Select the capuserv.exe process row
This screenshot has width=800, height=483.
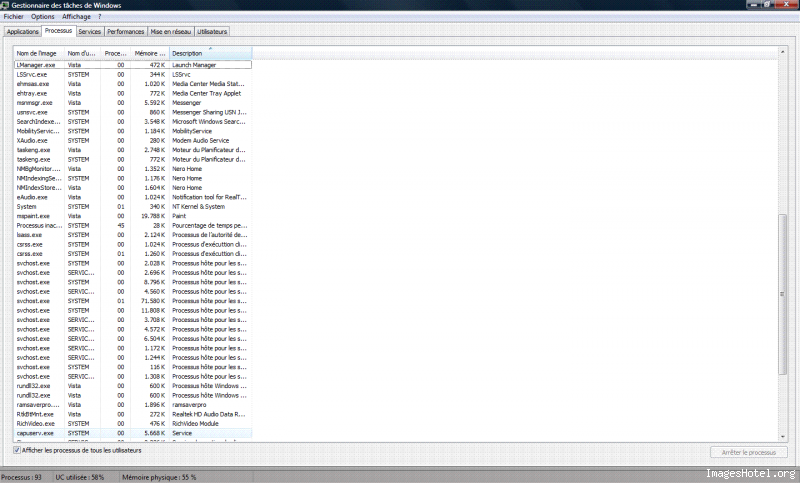[34, 433]
